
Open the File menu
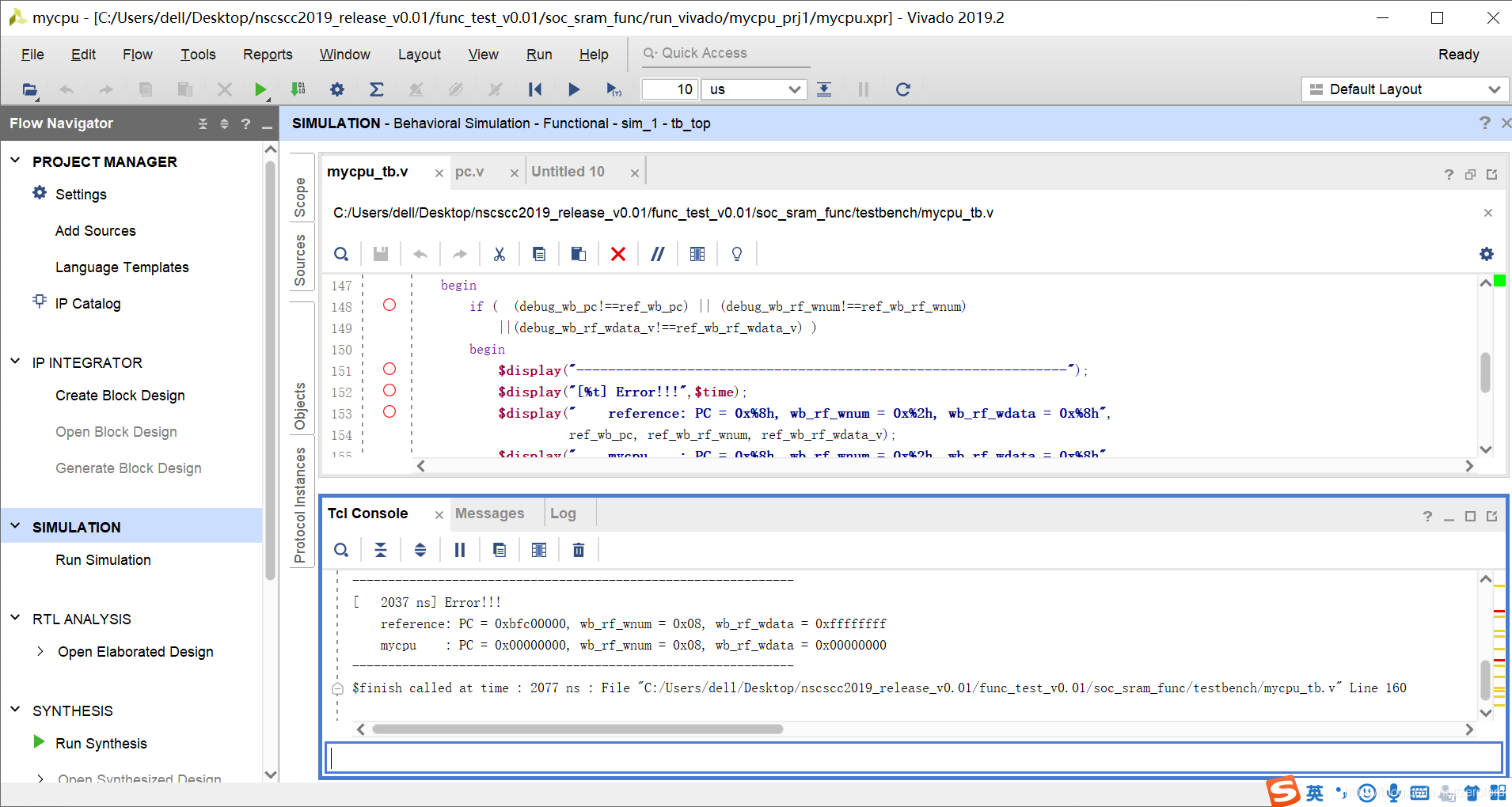point(32,55)
